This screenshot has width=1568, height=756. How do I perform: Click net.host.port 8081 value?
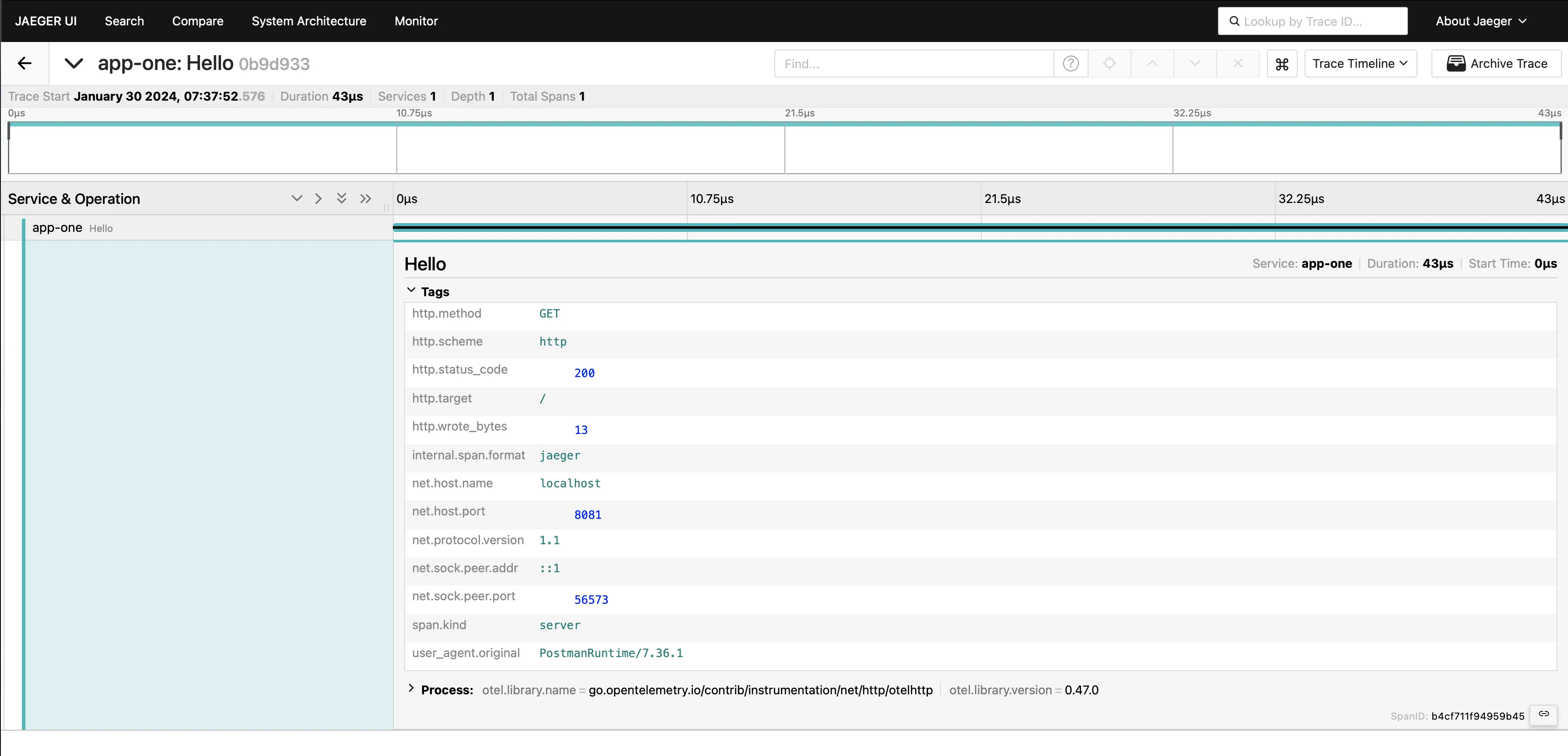tap(588, 515)
